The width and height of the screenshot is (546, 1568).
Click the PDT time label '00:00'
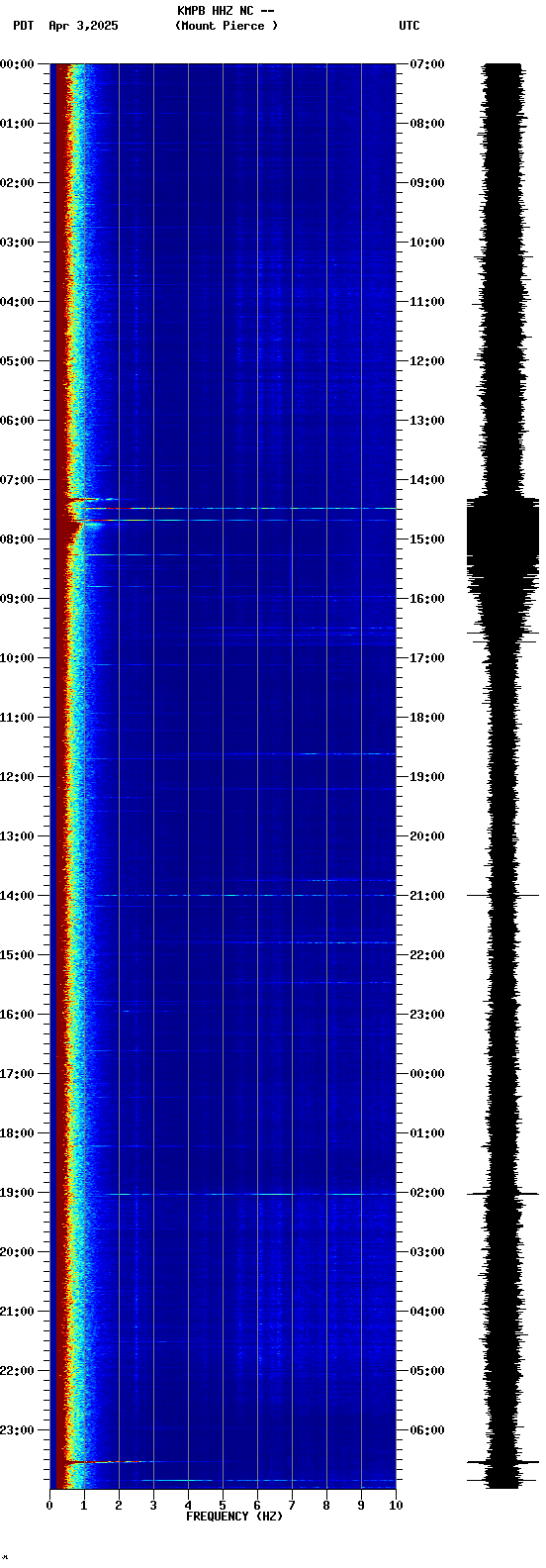pos(17,63)
